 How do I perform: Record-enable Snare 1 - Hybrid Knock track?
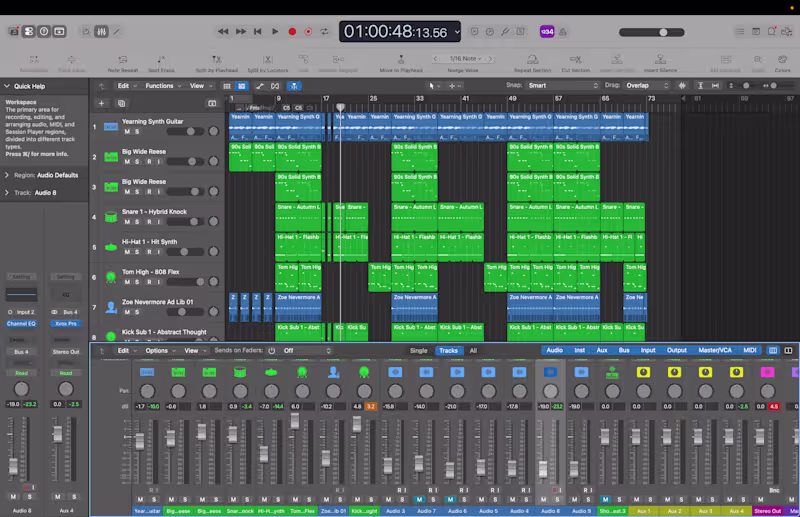tap(149, 222)
